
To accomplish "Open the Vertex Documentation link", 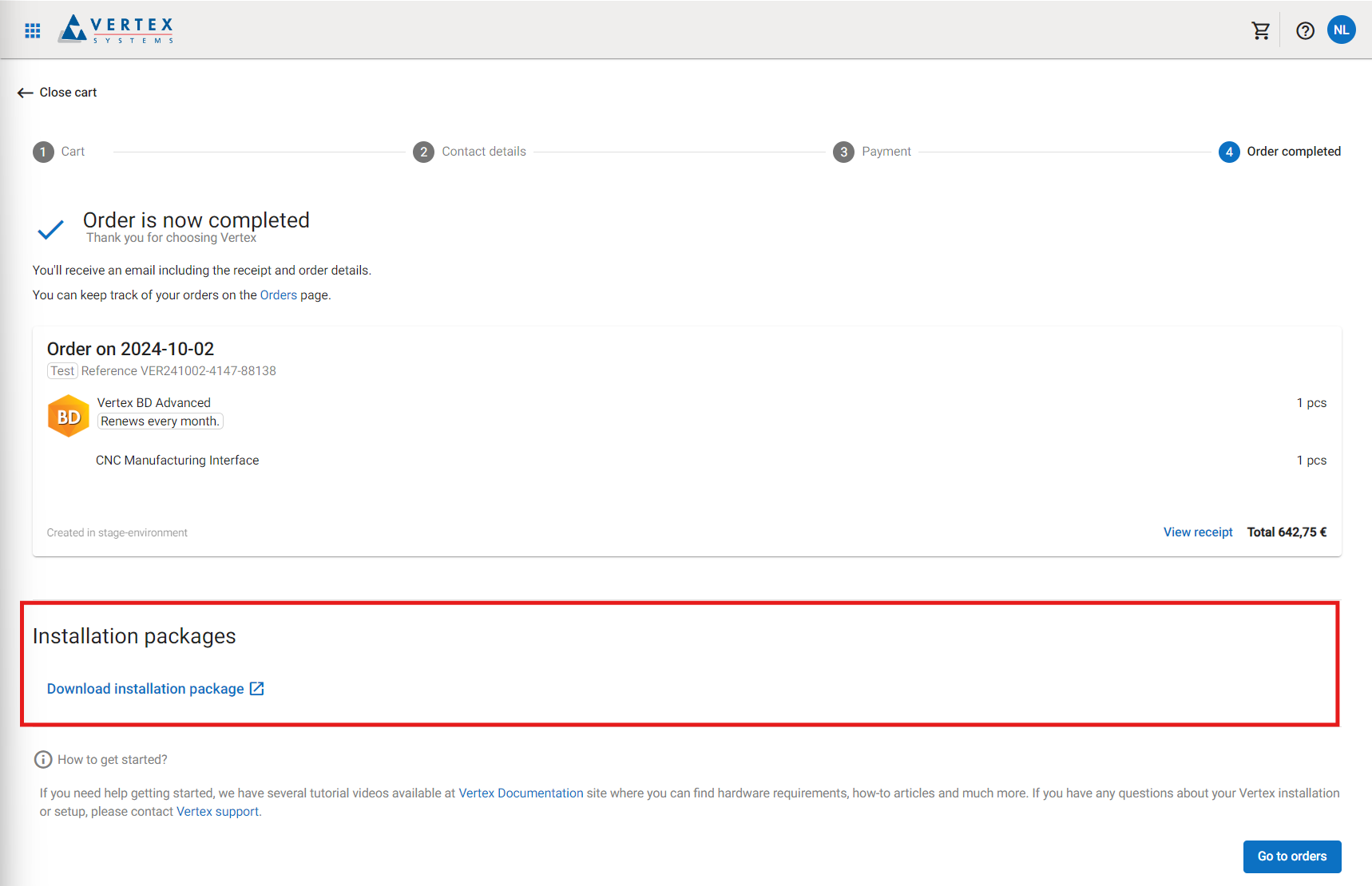I will tap(521, 793).
